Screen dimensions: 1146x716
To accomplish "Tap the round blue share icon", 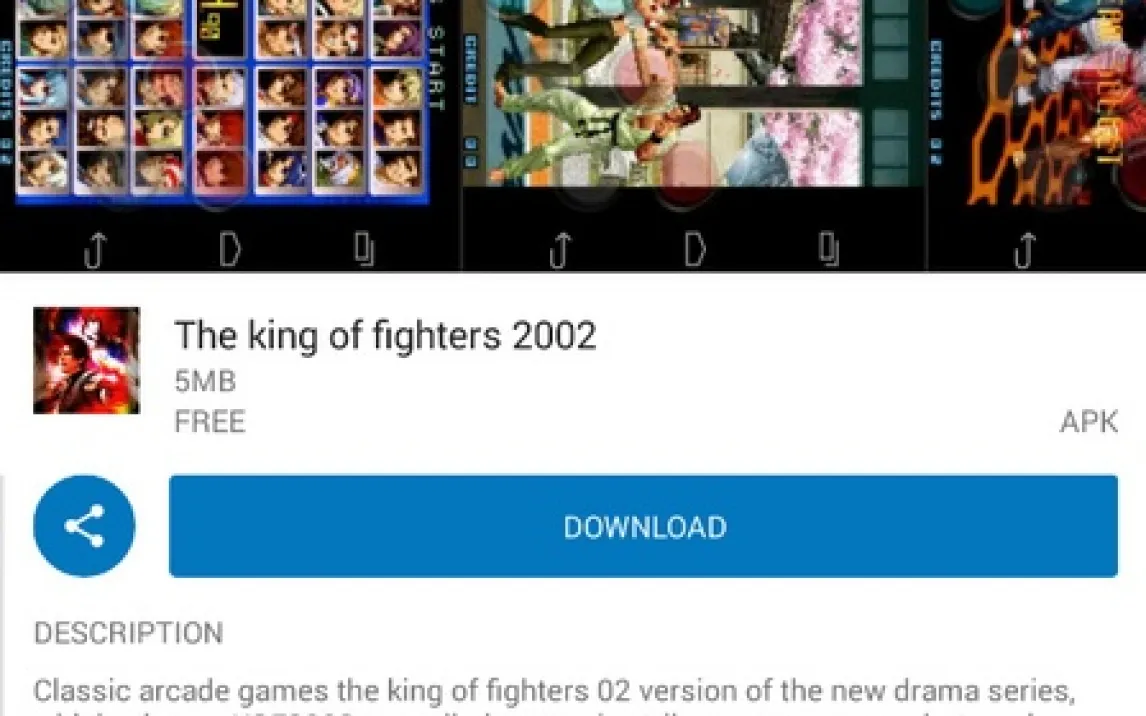I will point(84,526).
